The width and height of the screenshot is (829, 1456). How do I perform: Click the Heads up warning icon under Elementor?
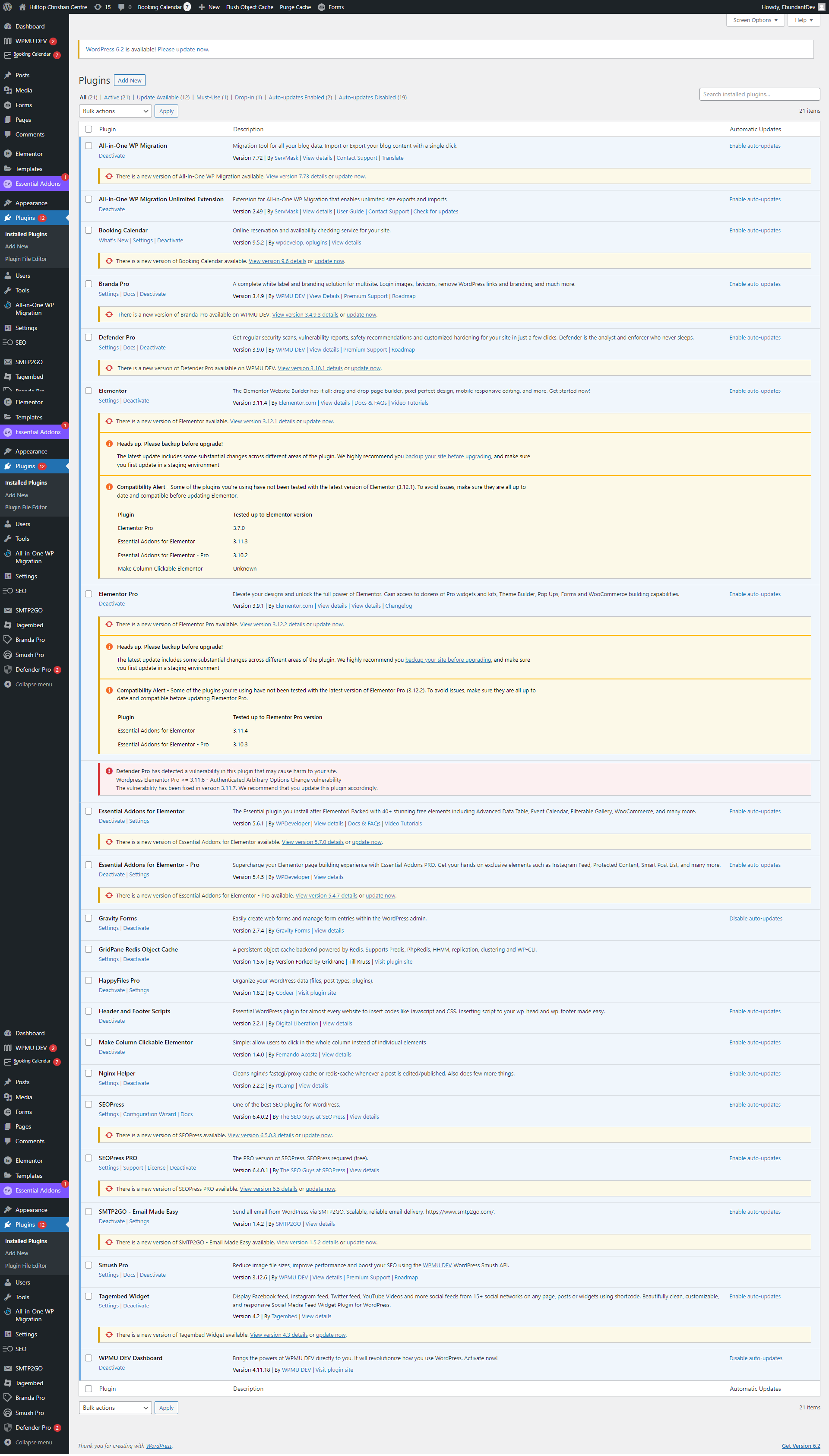[109, 444]
